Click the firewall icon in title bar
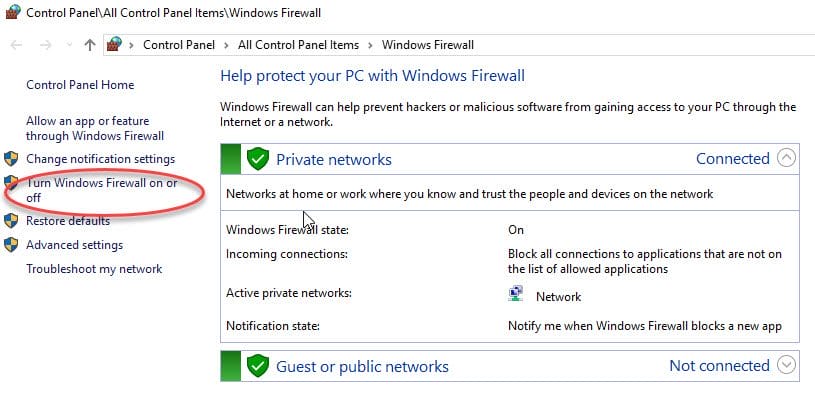 pyautogui.click(x=12, y=11)
